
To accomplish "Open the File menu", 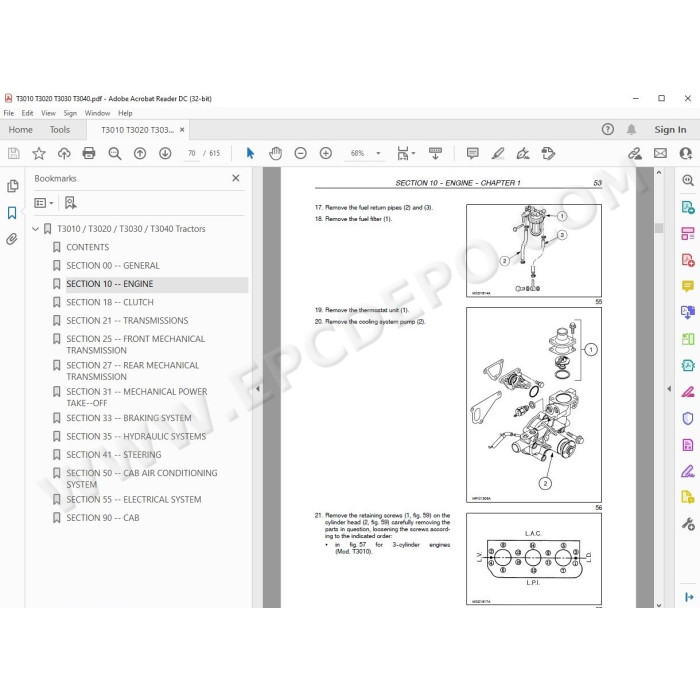I will point(8,113).
